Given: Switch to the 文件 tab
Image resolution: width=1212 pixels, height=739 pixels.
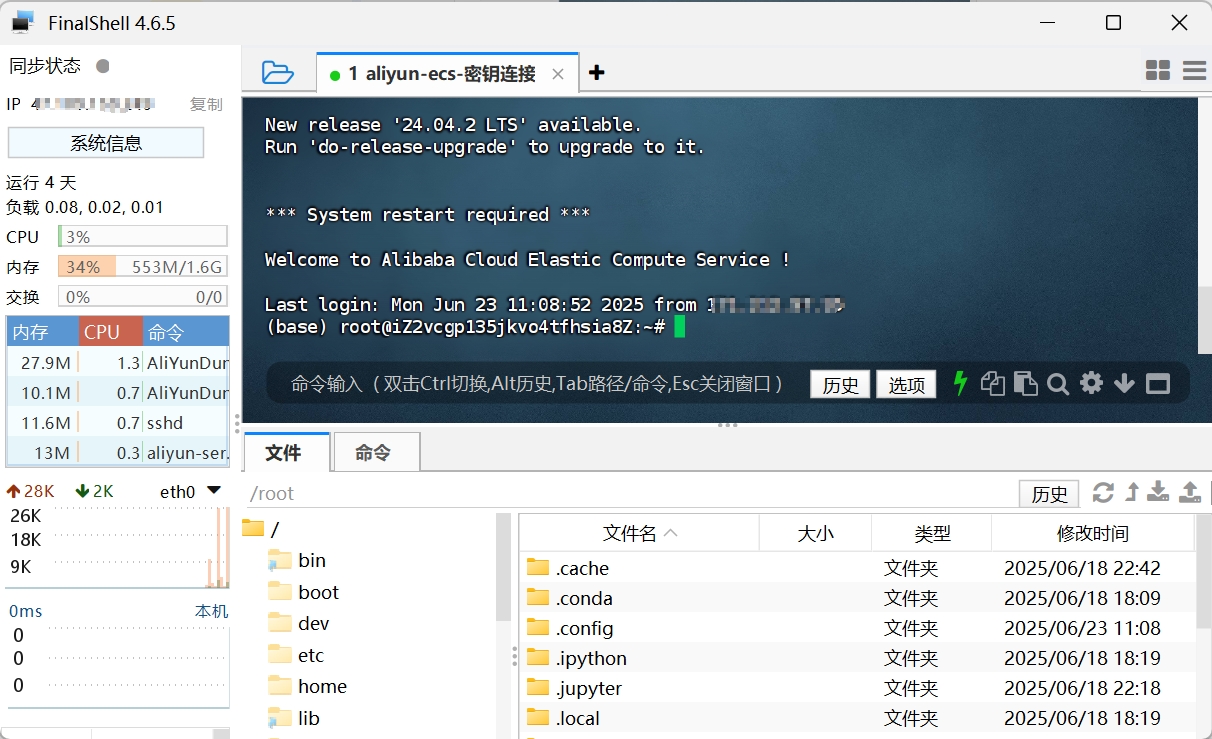Looking at the screenshot, I should pyautogui.click(x=287, y=452).
